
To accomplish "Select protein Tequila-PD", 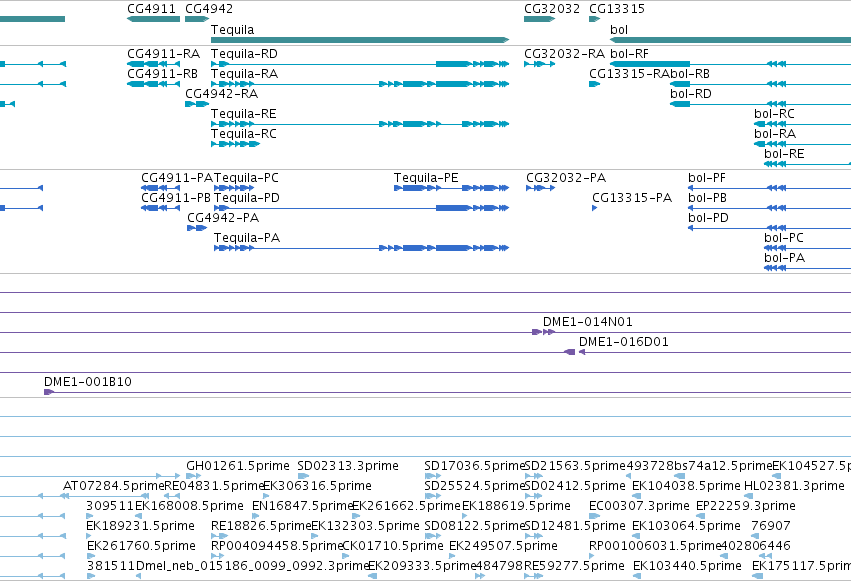I will [x=361, y=208].
